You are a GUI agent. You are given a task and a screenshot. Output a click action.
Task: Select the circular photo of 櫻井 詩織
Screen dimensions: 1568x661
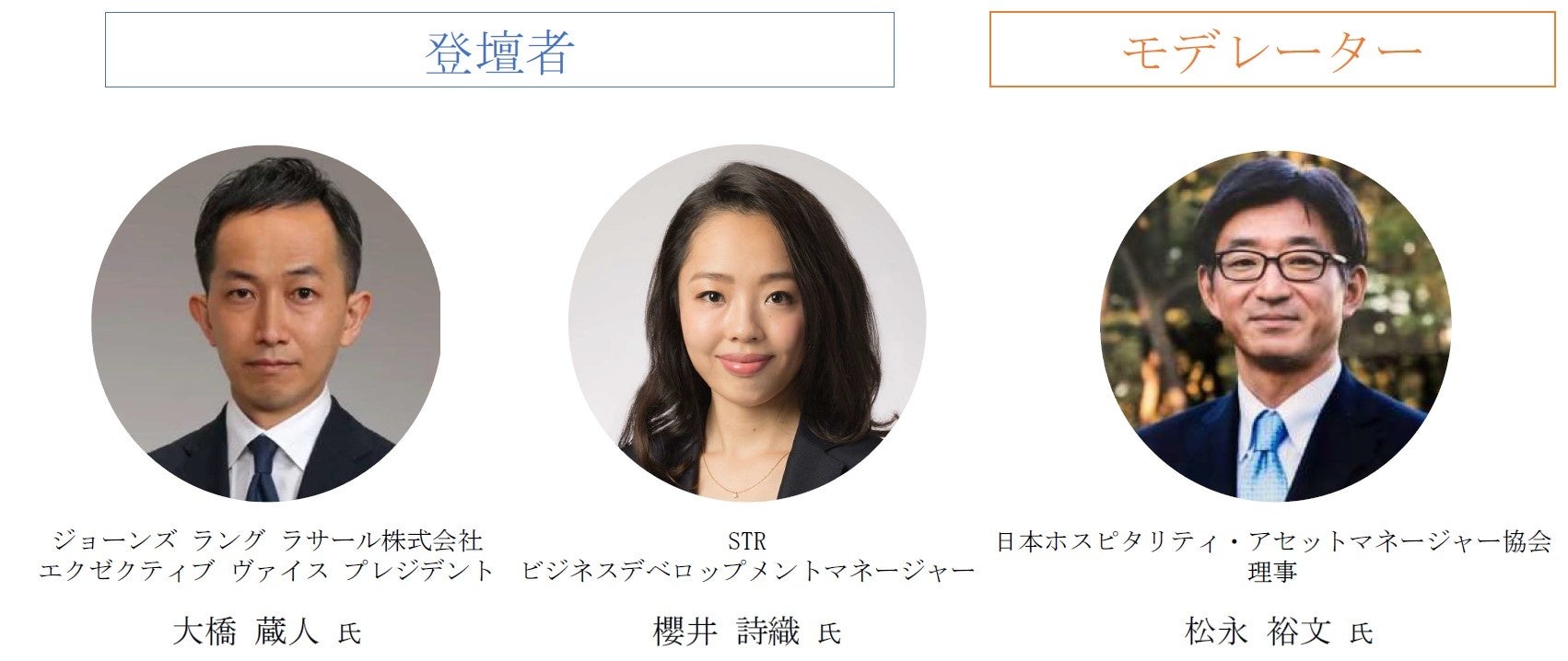(746, 323)
